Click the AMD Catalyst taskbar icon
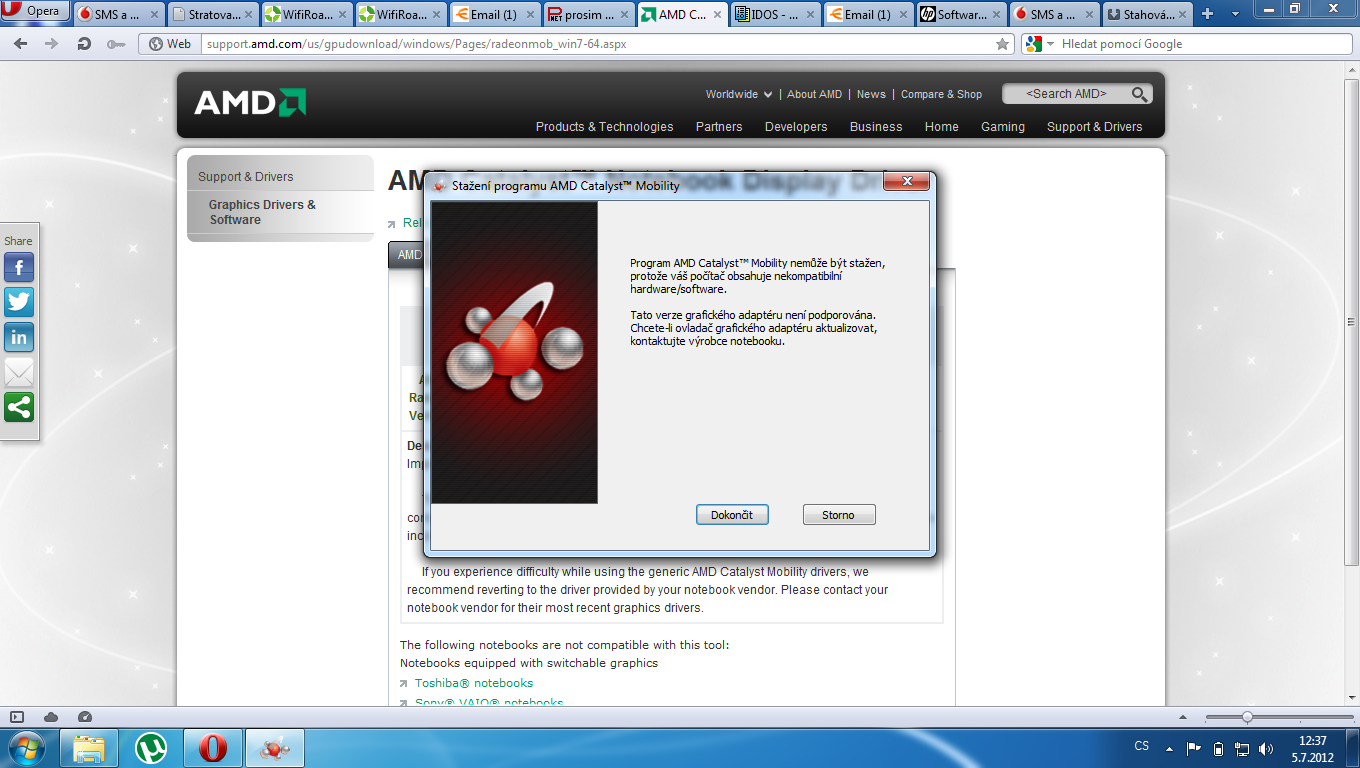This screenshot has height=768, width=1360. [x=273, y=748]
